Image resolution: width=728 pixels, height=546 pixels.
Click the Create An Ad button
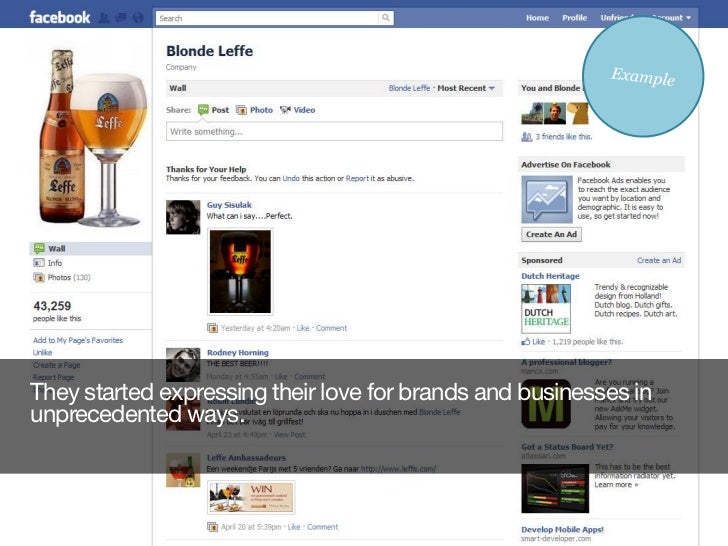pos(551,234)
